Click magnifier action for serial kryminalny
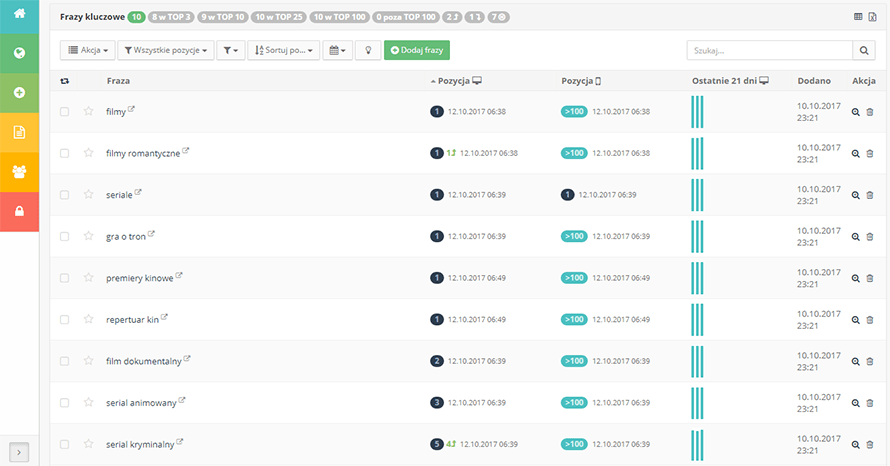890x466 pixels. coord(855,445)
